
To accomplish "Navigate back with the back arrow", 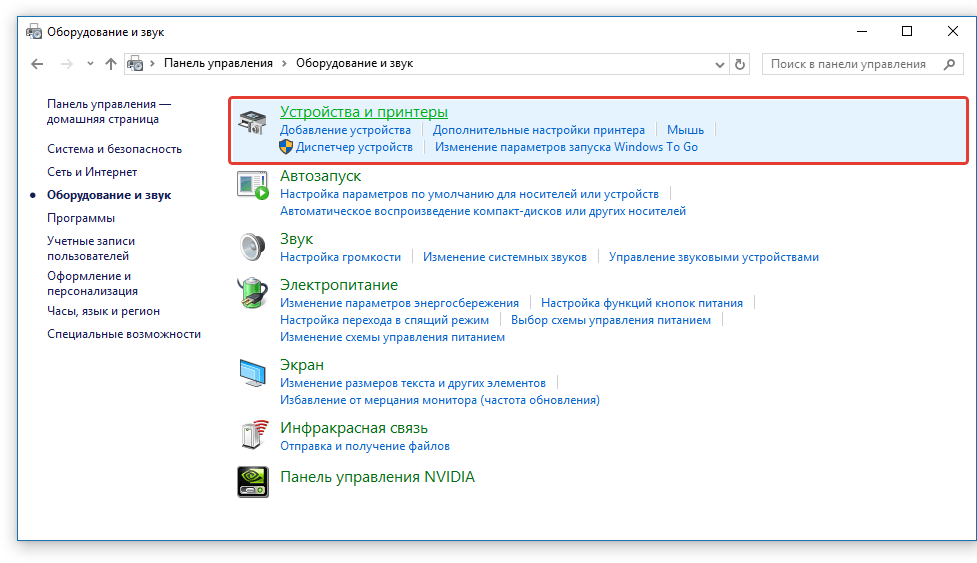I will pyautogui.click(x=37, y=64).
